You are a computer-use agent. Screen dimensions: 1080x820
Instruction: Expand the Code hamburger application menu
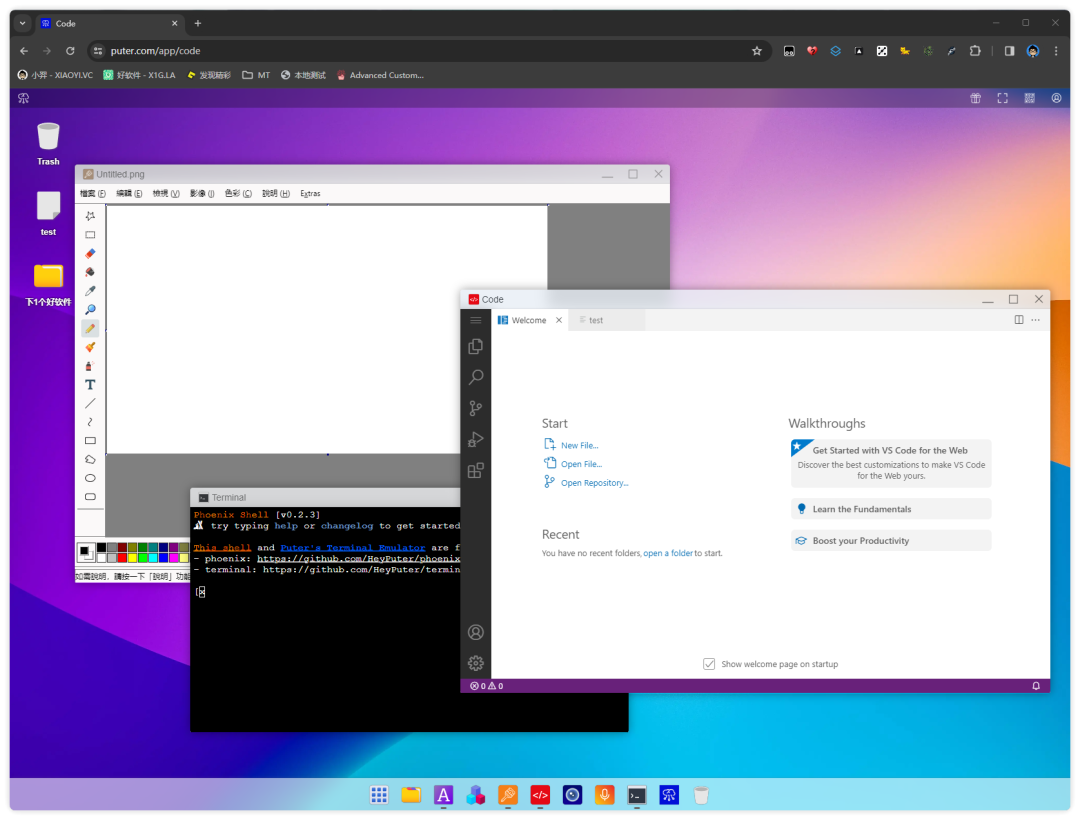click(x=476, y=320)
